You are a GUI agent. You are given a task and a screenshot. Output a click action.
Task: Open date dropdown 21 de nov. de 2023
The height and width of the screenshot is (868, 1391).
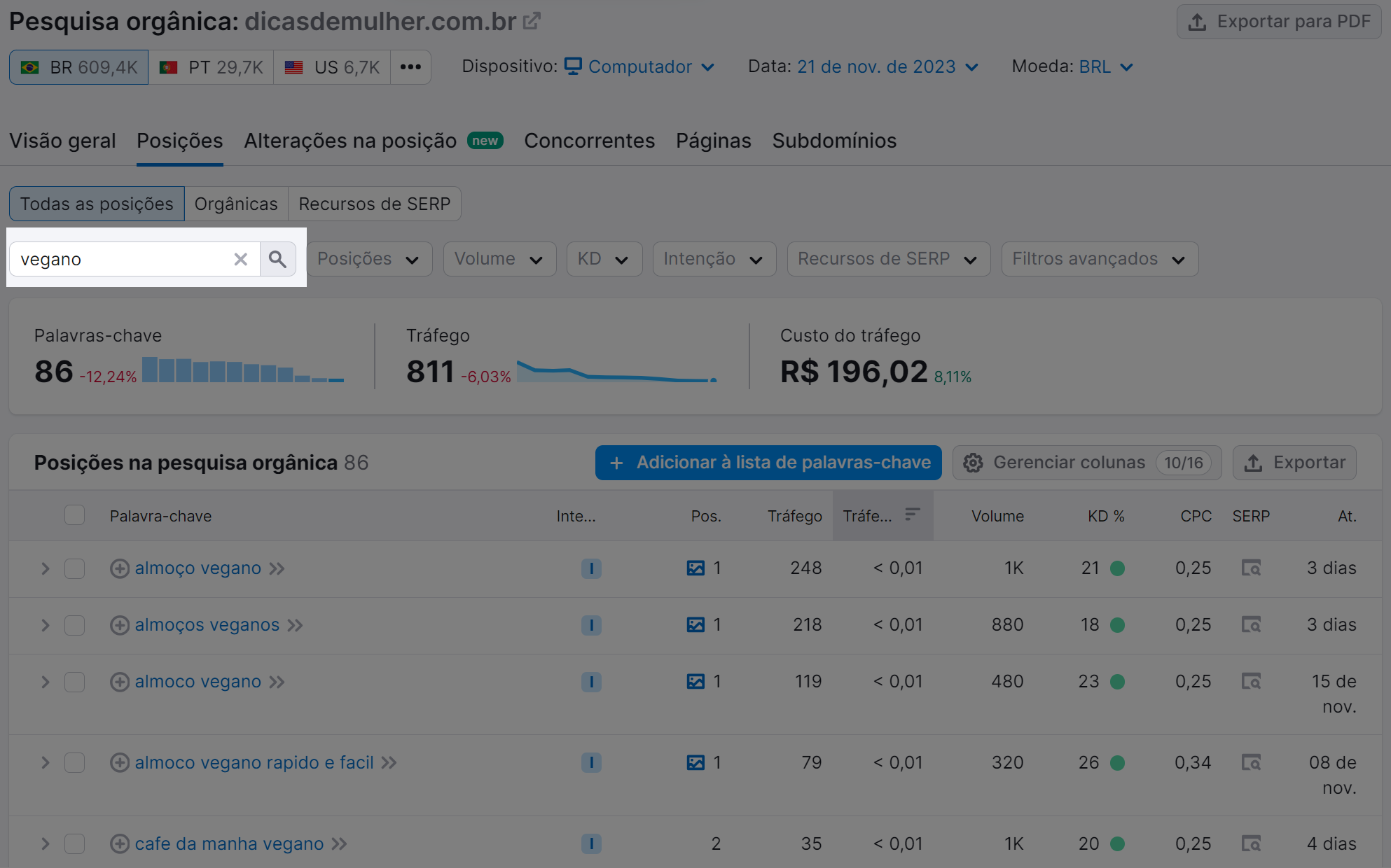pos(887,67)
